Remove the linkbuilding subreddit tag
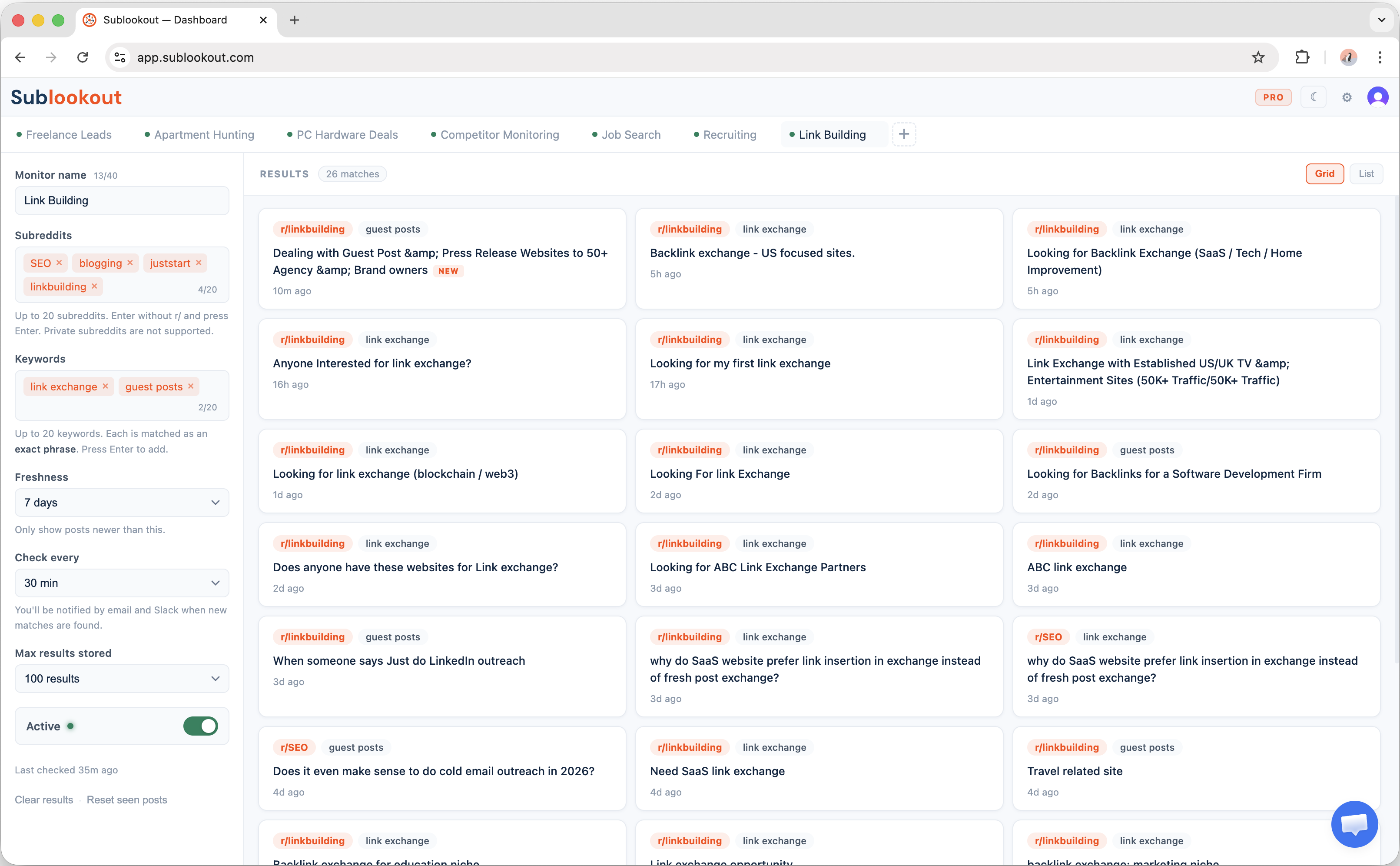1400x866 pixels. point(94,286)
